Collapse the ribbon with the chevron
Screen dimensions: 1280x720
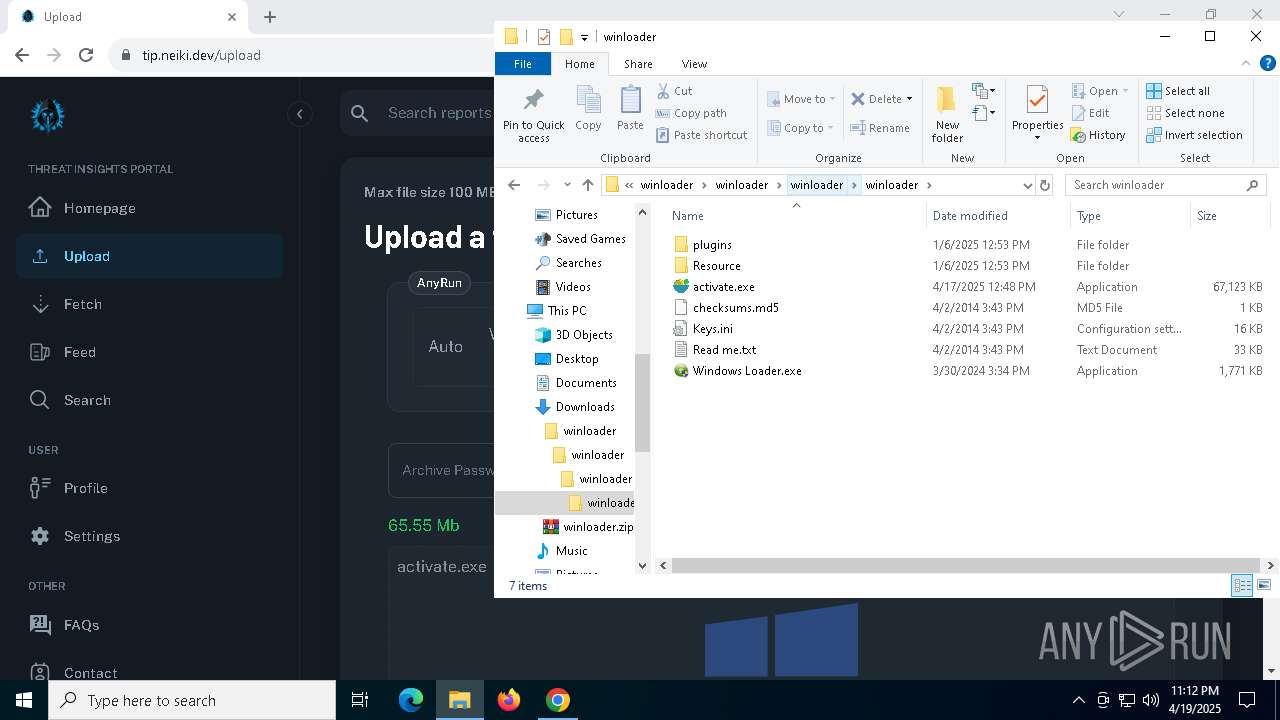(x=1246, y=63)
